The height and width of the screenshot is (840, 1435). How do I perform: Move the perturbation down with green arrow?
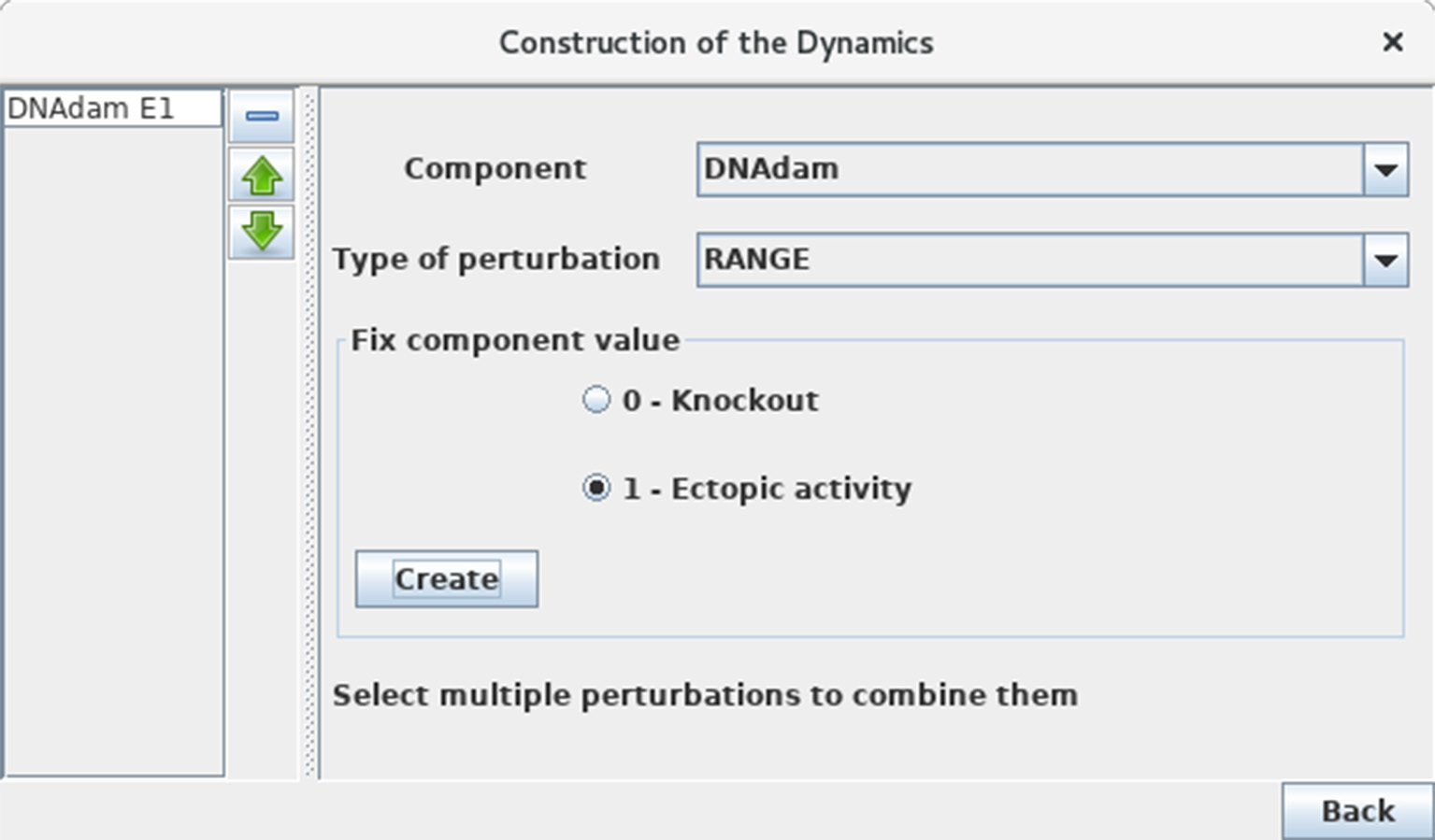pos(262,231)
